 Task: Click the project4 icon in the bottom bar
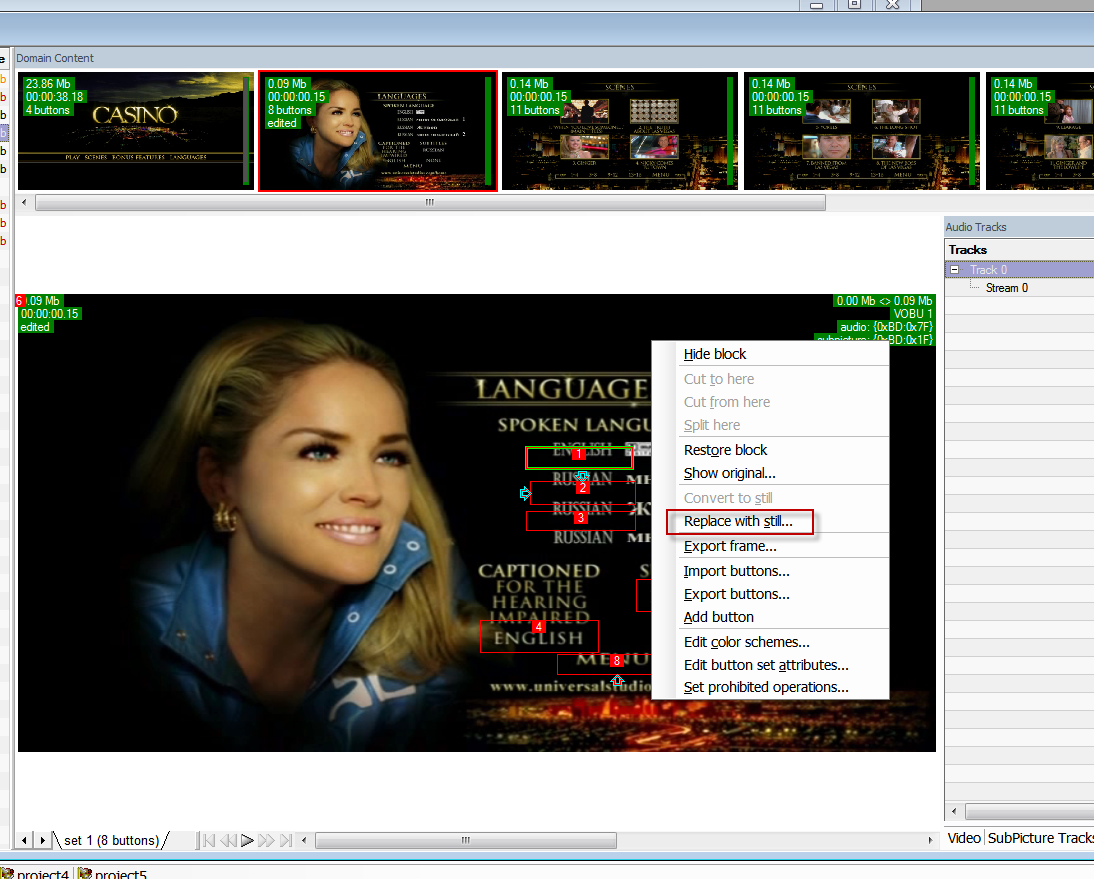(6, 873)
